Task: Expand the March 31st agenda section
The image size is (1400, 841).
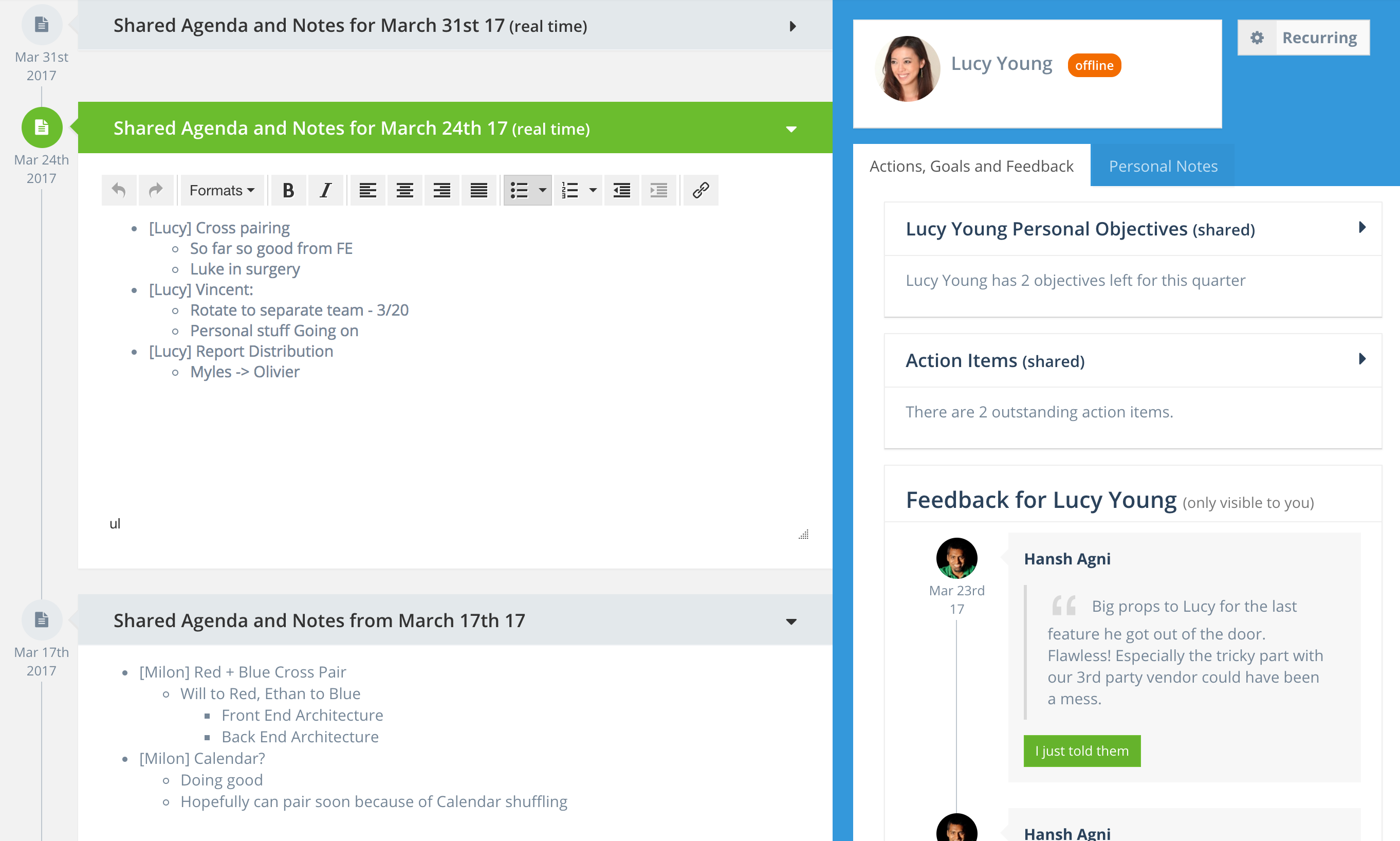Action: pyautogui.click(x=793, y=26)
